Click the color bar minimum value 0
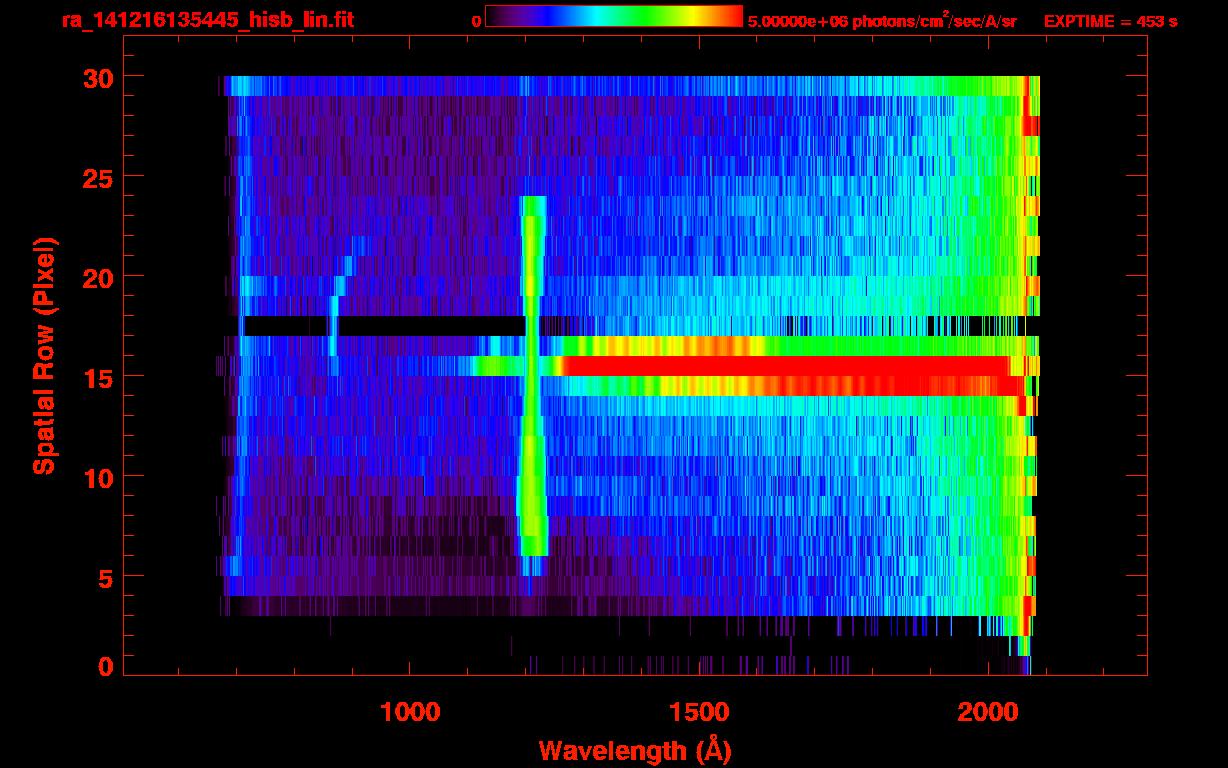 [477, 21]
